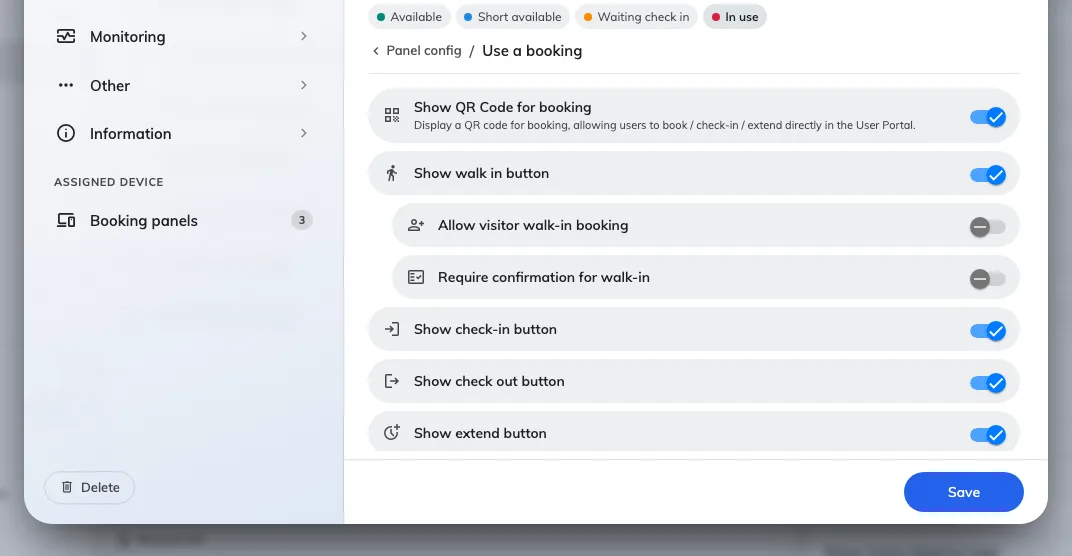Toggle Show check-in button switch
The height and width of the screenshot is (556, 1072).
click(988, 330)
